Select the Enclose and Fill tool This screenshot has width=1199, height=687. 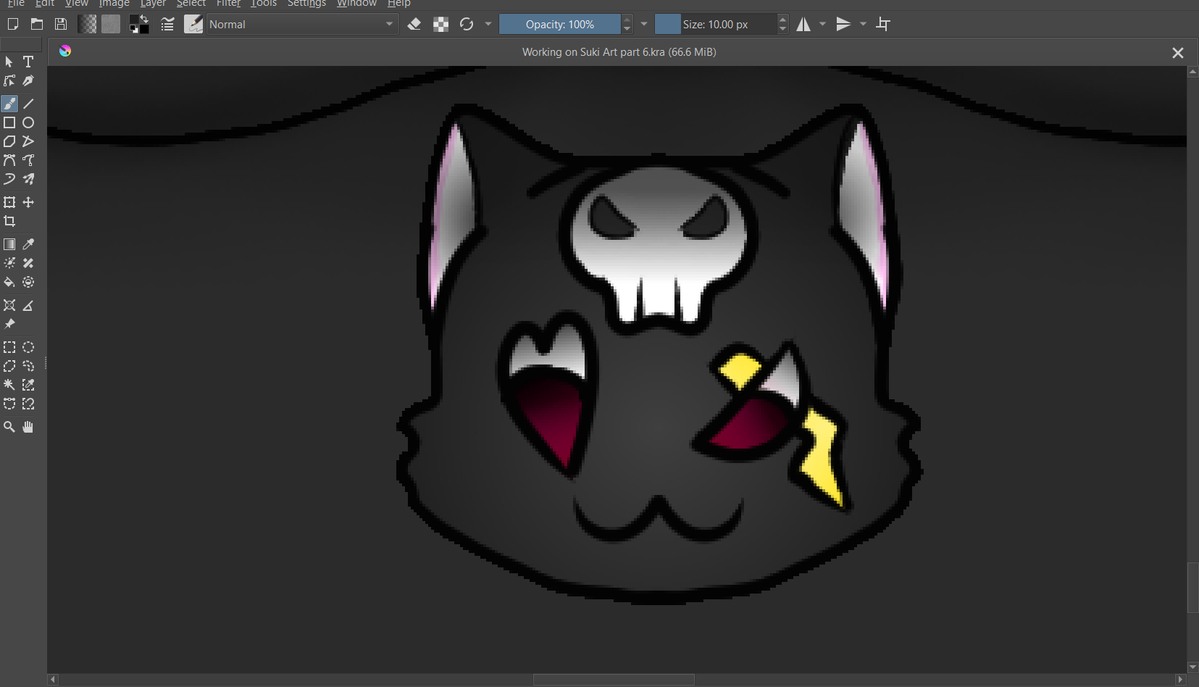pos(28,282)
